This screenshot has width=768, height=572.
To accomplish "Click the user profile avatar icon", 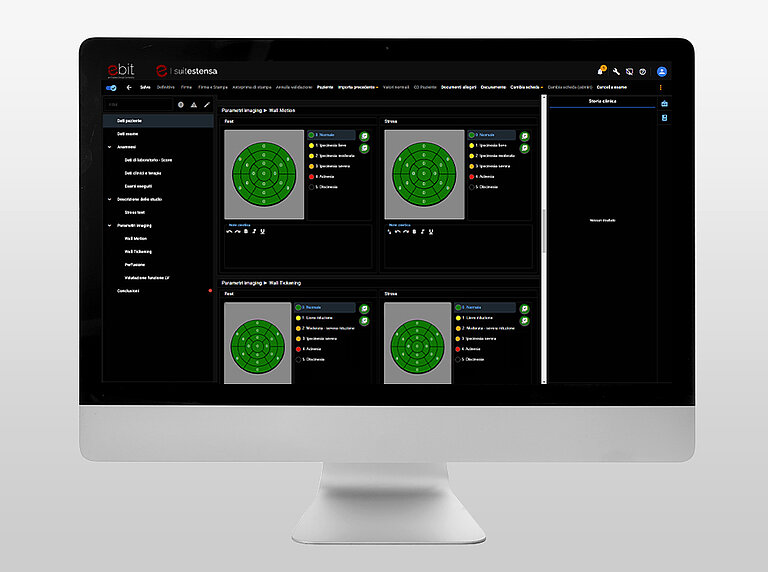I will click(x=661, y=72).
